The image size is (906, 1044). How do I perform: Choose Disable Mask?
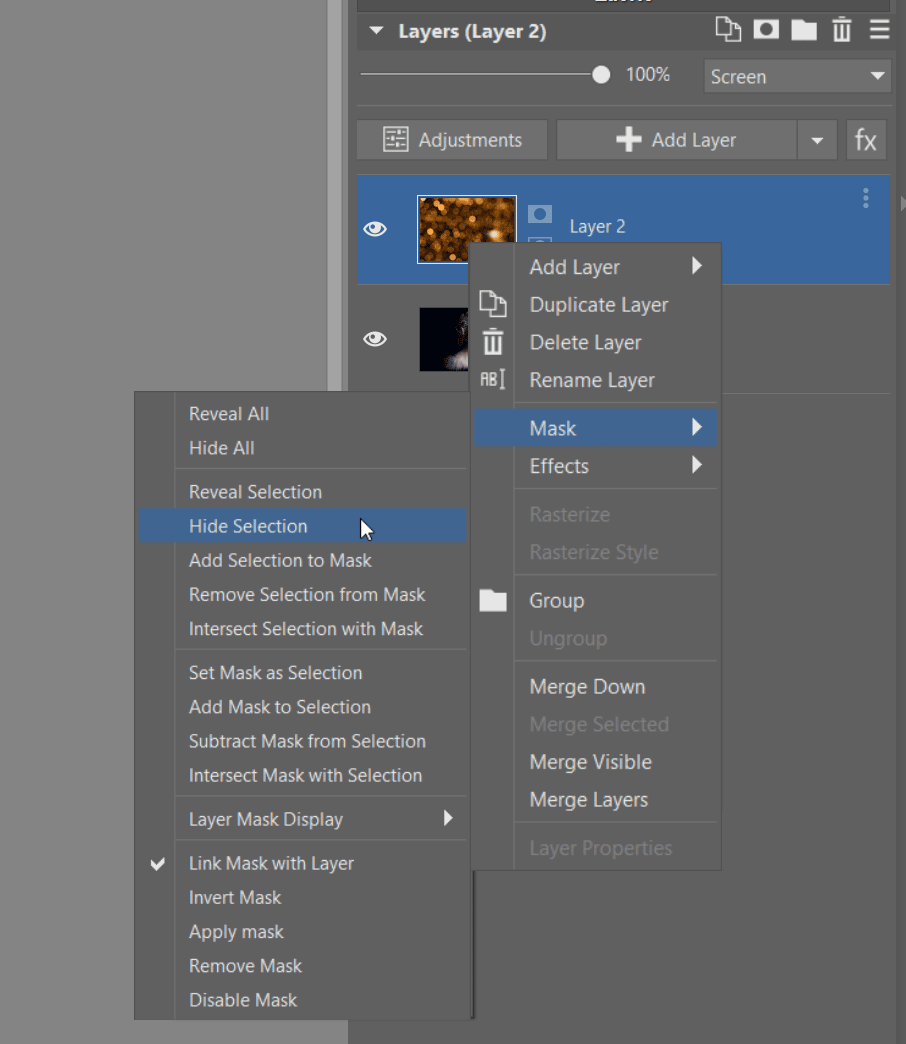pyautogui.click(x=243, y=1000)
